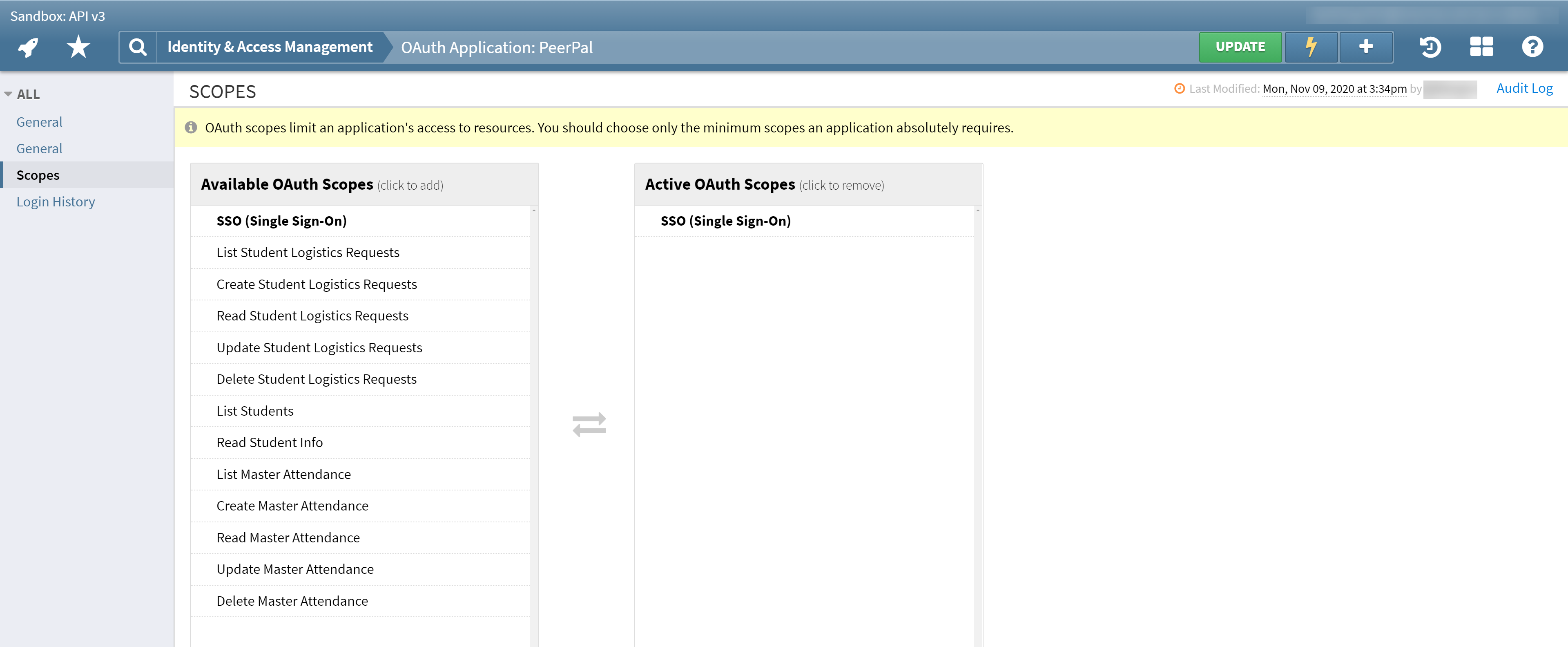Select Scopes in the left sidebar
This screenshot has height=647, width=1568.
[x=38, y=175]
